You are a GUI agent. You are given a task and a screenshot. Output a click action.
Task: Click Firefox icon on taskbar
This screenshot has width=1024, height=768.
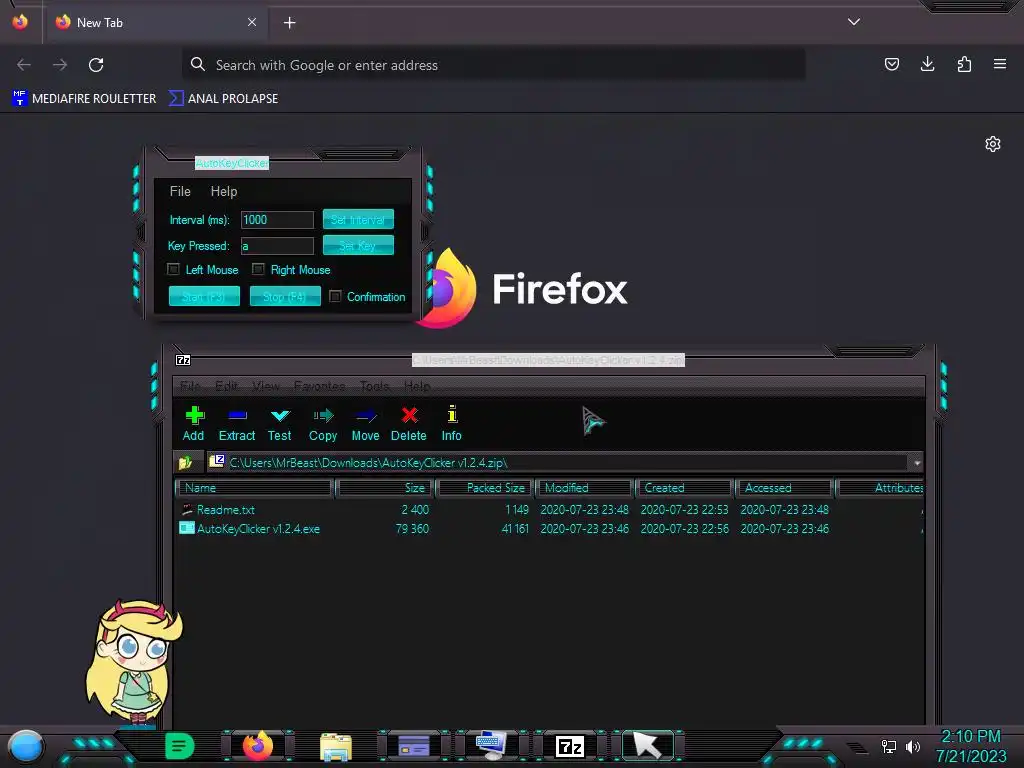[x=257, y=746]
